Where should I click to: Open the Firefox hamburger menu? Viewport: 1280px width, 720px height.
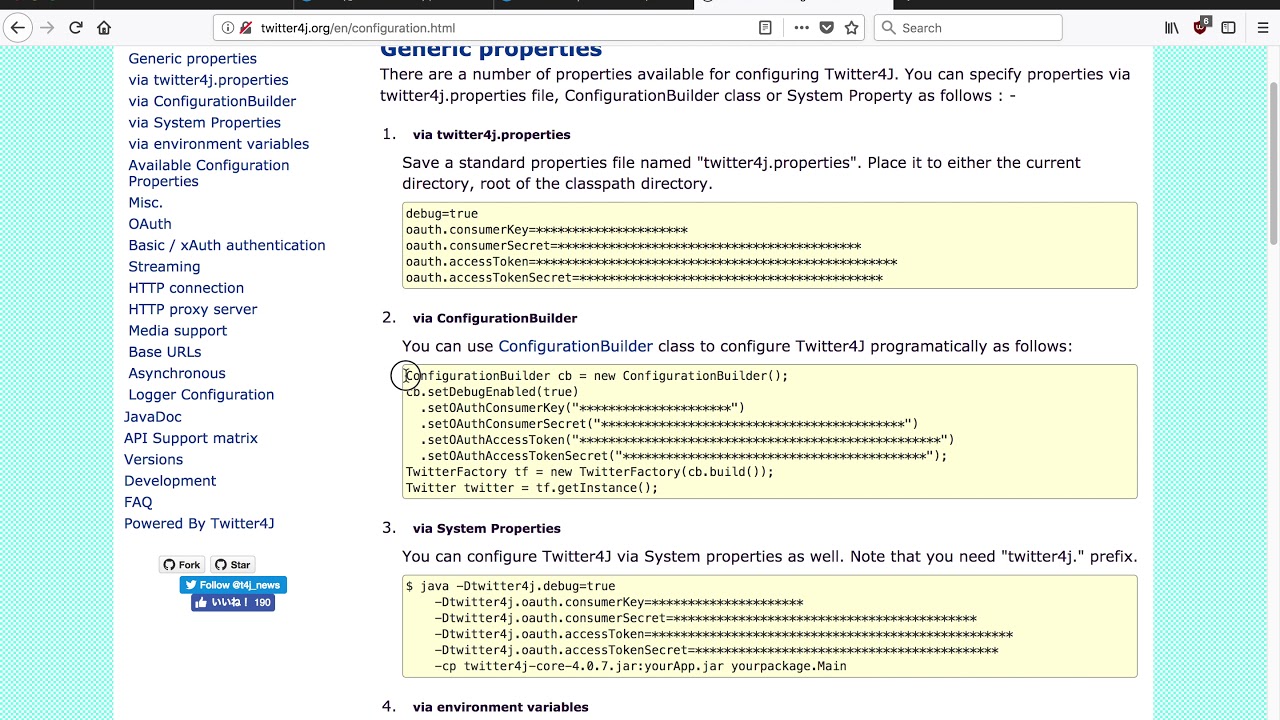click(x=1263, y=28)
